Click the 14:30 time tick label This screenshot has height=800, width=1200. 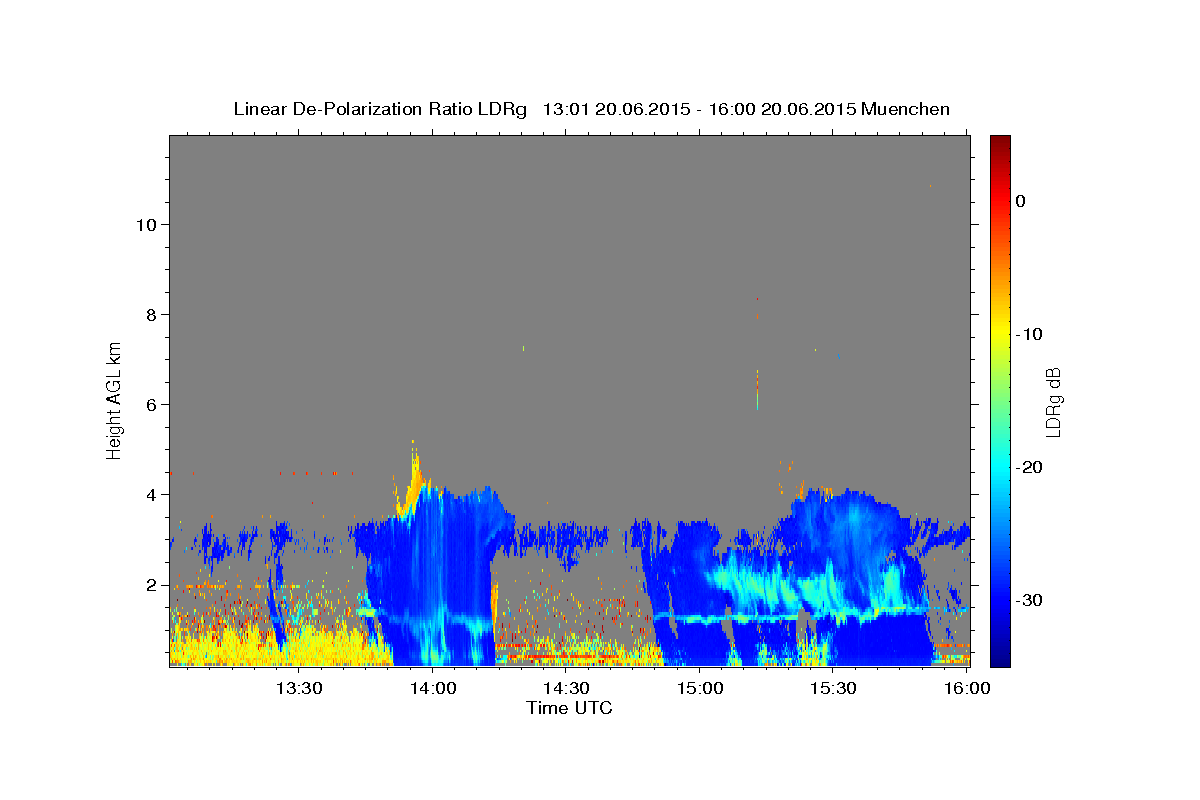[566, 688]
